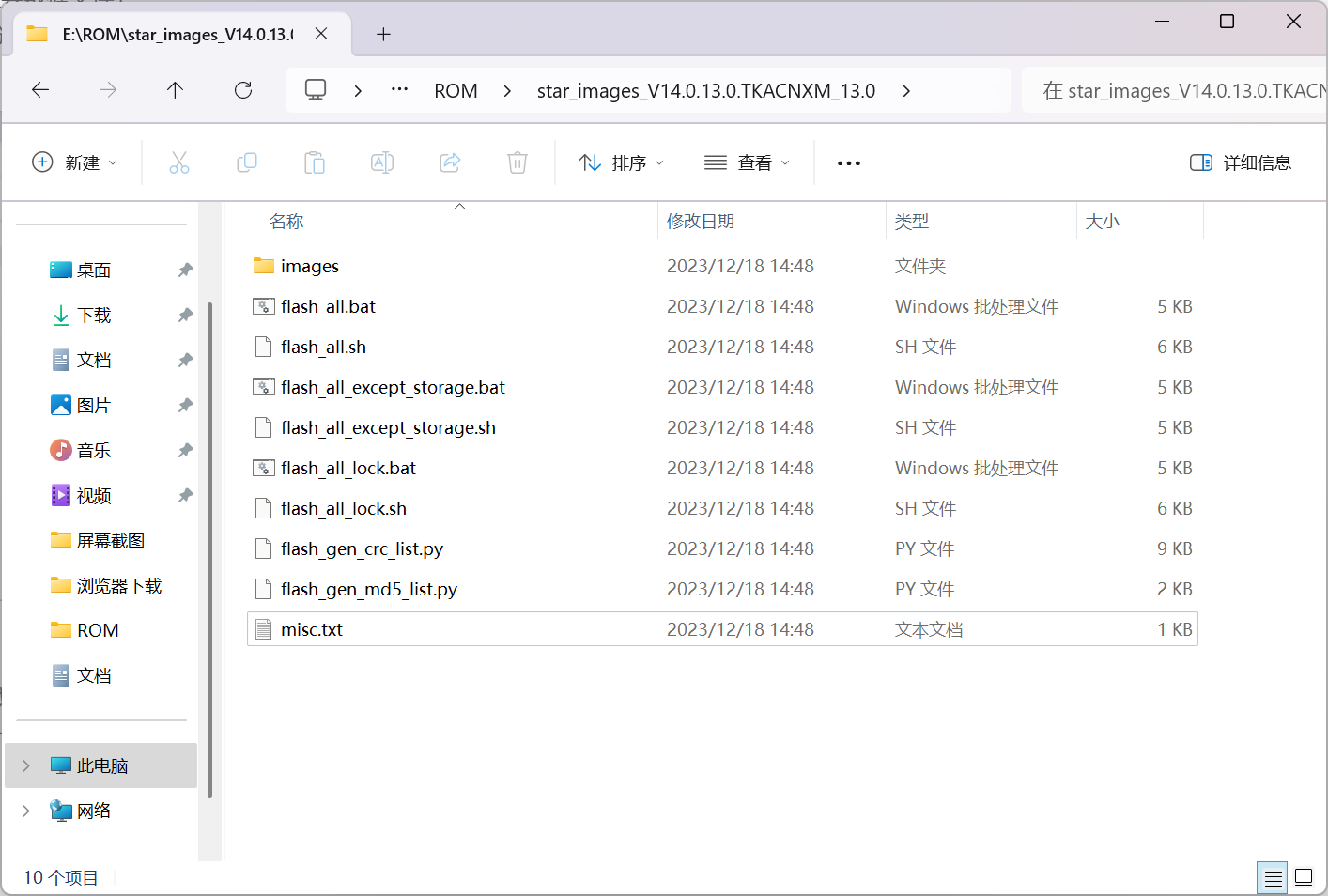1328x896 pixels.
Task: Switch to details view in the status bar
Action: [x=1273, y=877]
